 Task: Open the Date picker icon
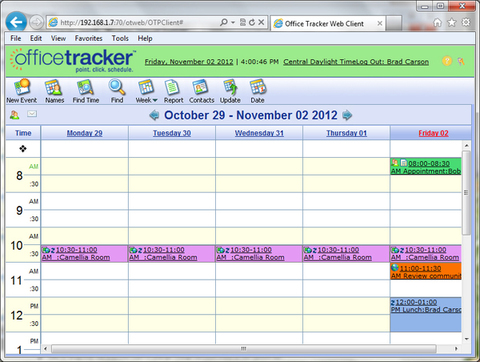[257, 91]
